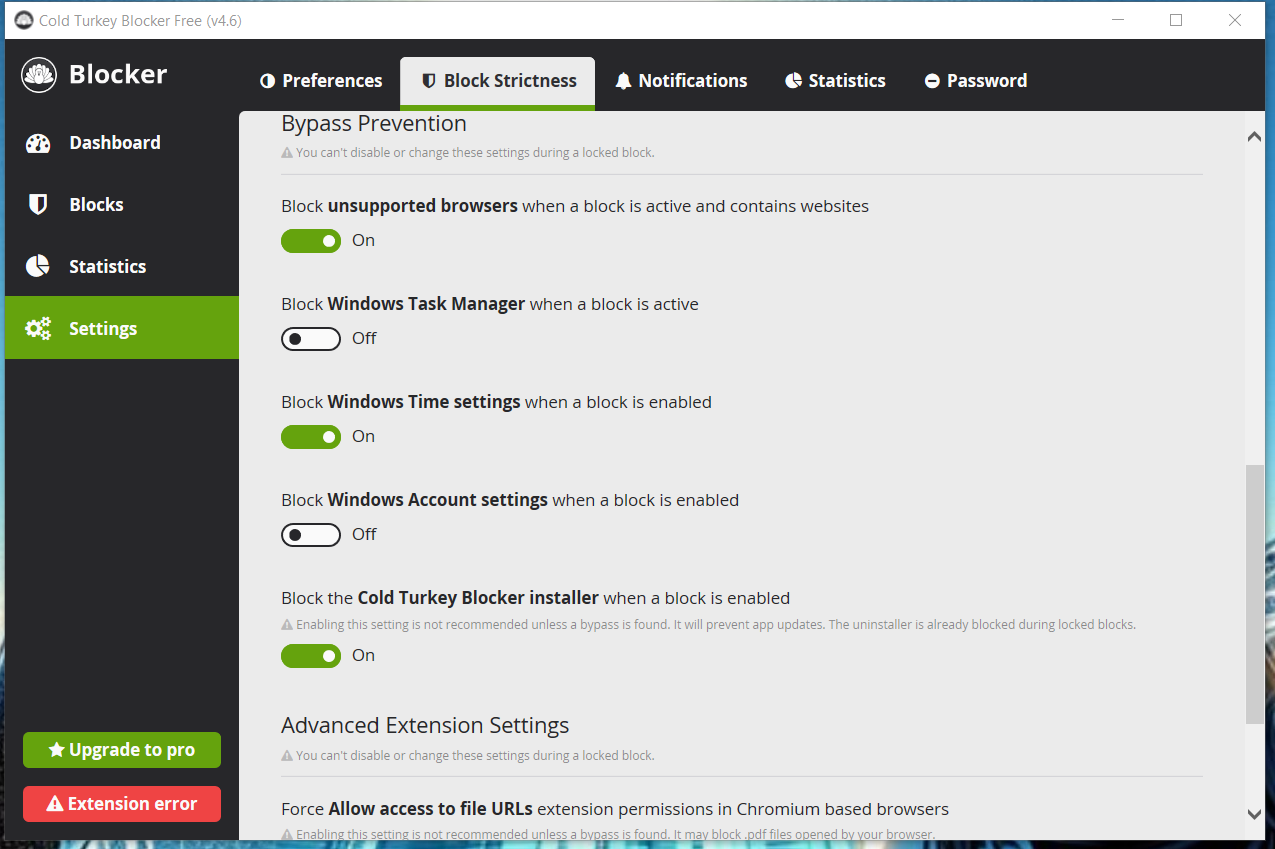This screenshot has height=849, width=1275.
Task: Click the Block Windows Account settings label
Action: point(510,501)
